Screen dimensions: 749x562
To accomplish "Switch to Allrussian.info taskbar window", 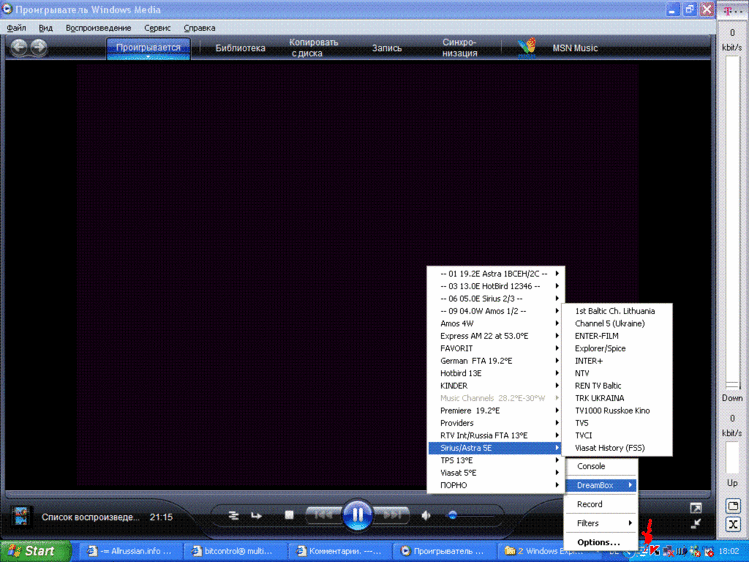I will [x=129, y=551].
